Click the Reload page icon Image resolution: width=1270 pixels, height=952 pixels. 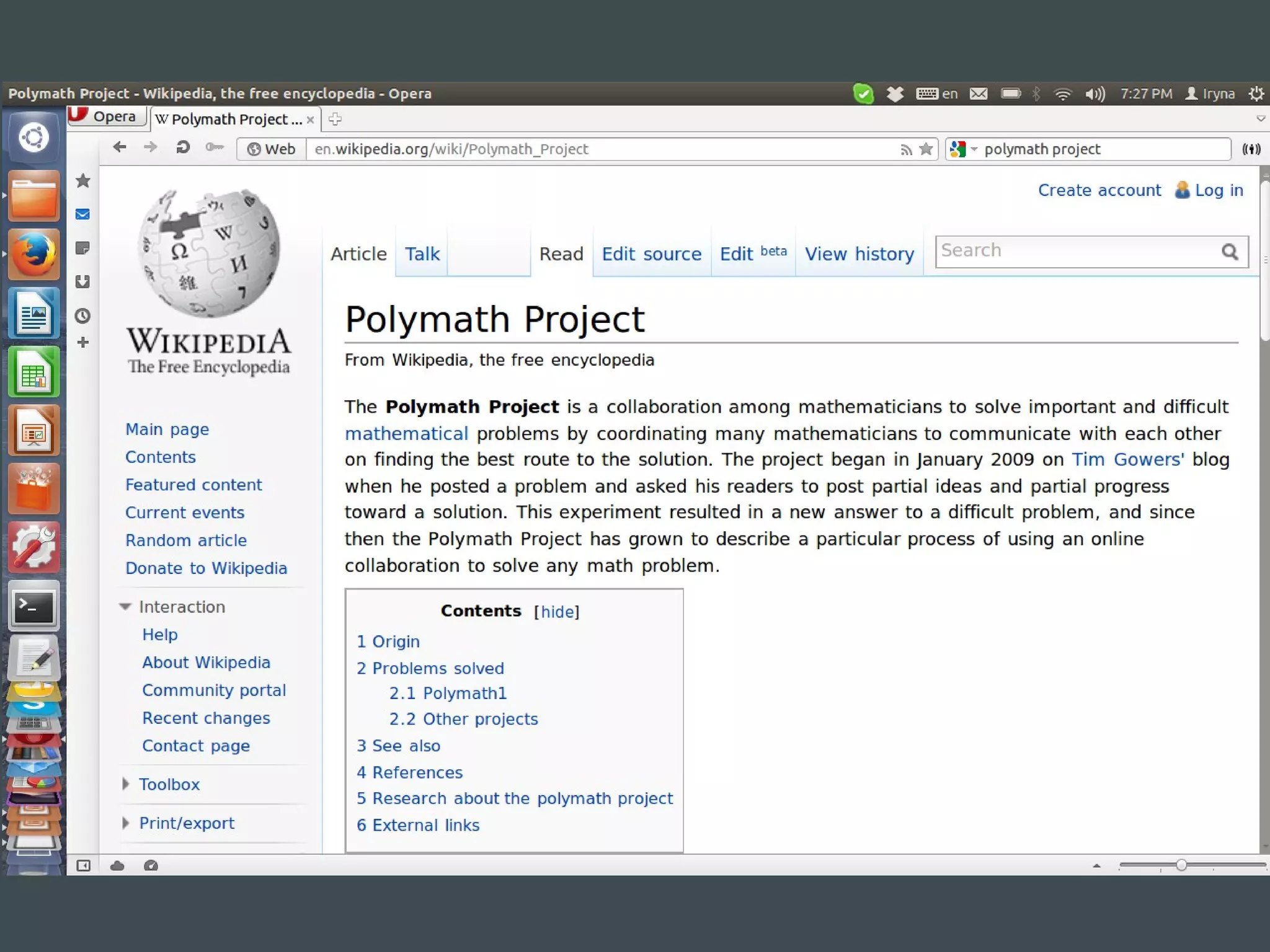(182, 148)
